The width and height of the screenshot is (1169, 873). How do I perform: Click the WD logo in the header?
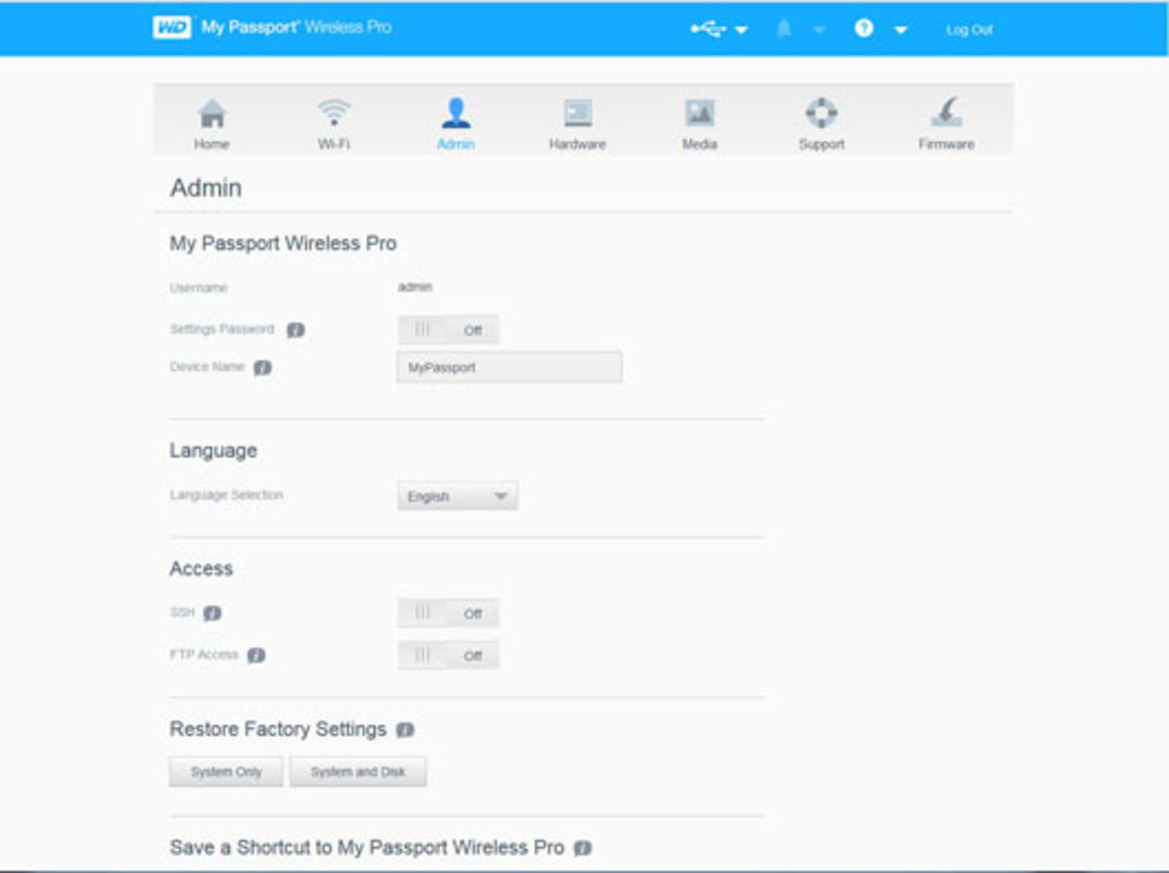(x=171, y=28)
